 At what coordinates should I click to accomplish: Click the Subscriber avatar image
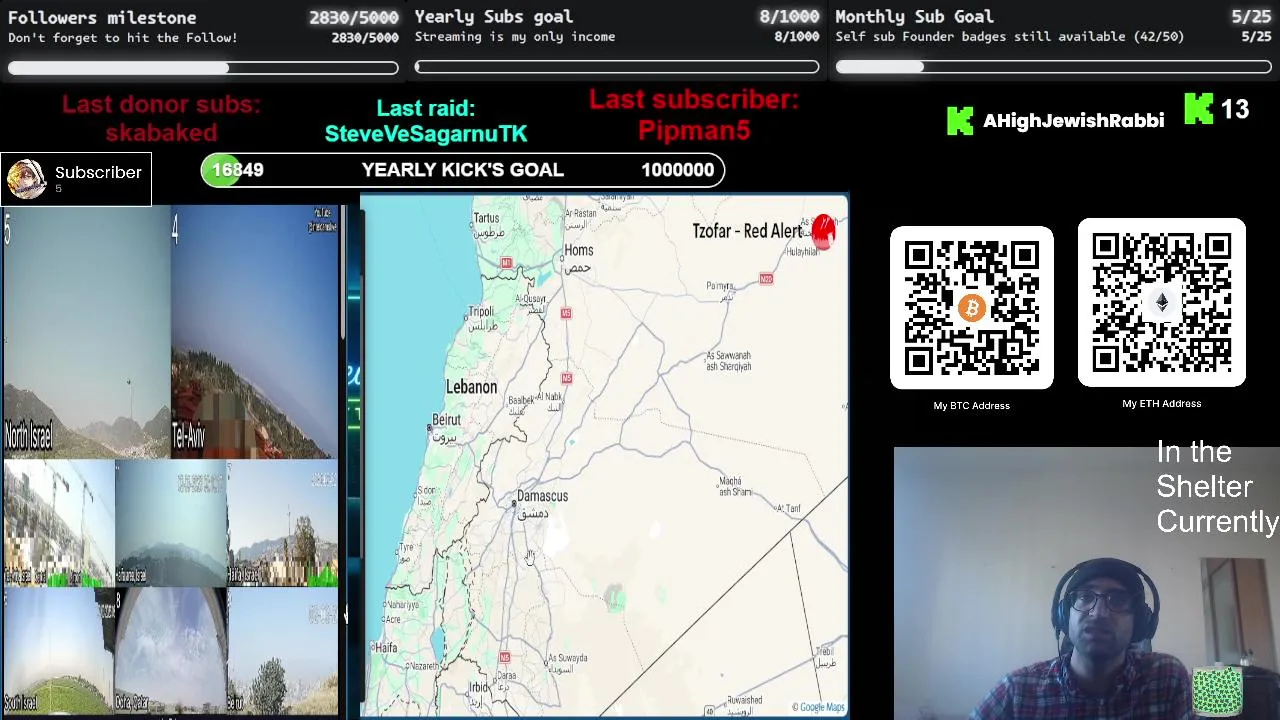pos(27,179)
